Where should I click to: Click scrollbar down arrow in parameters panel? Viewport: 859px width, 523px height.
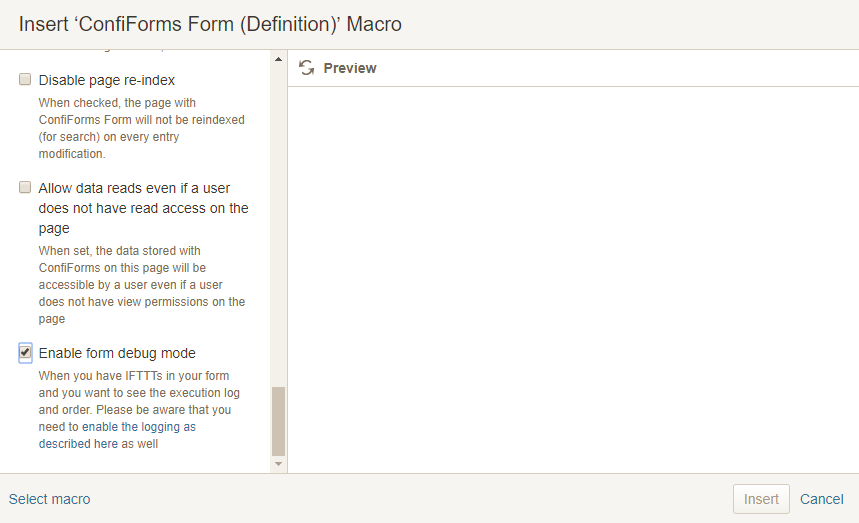coord(278,464)
